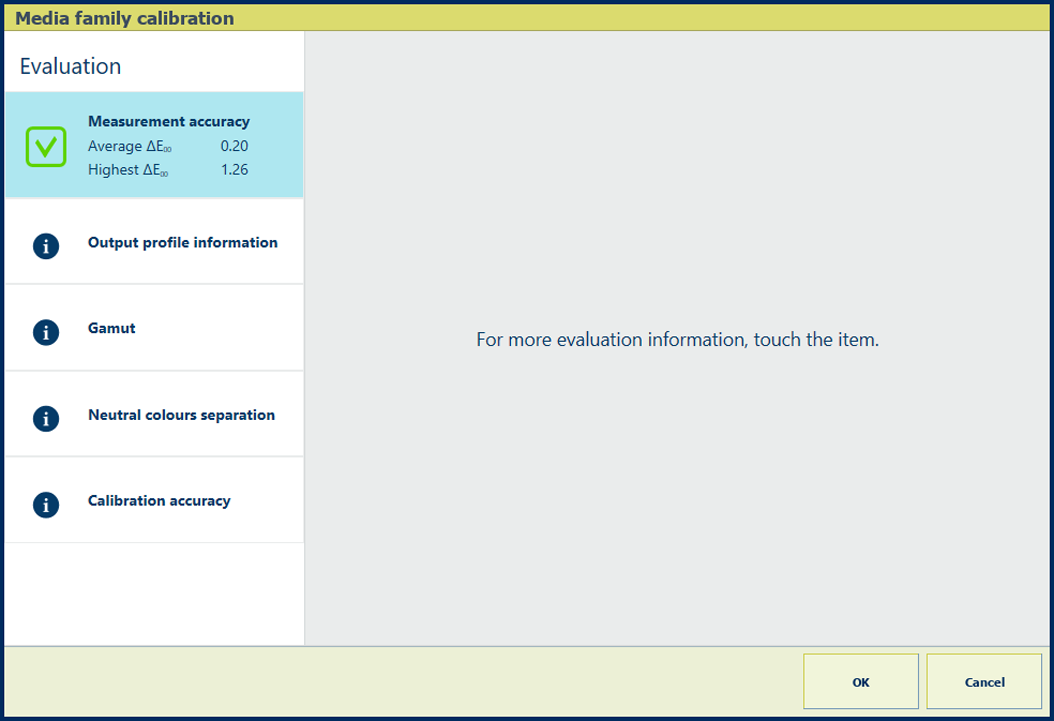View the Calibration accuracy evaluation
This screenshot has width=1054, height=721.
[159, 501]
